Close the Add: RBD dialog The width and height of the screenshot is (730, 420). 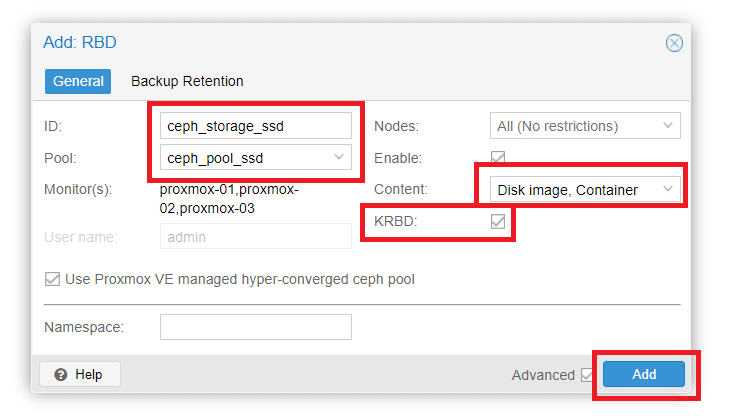[674, 43]
